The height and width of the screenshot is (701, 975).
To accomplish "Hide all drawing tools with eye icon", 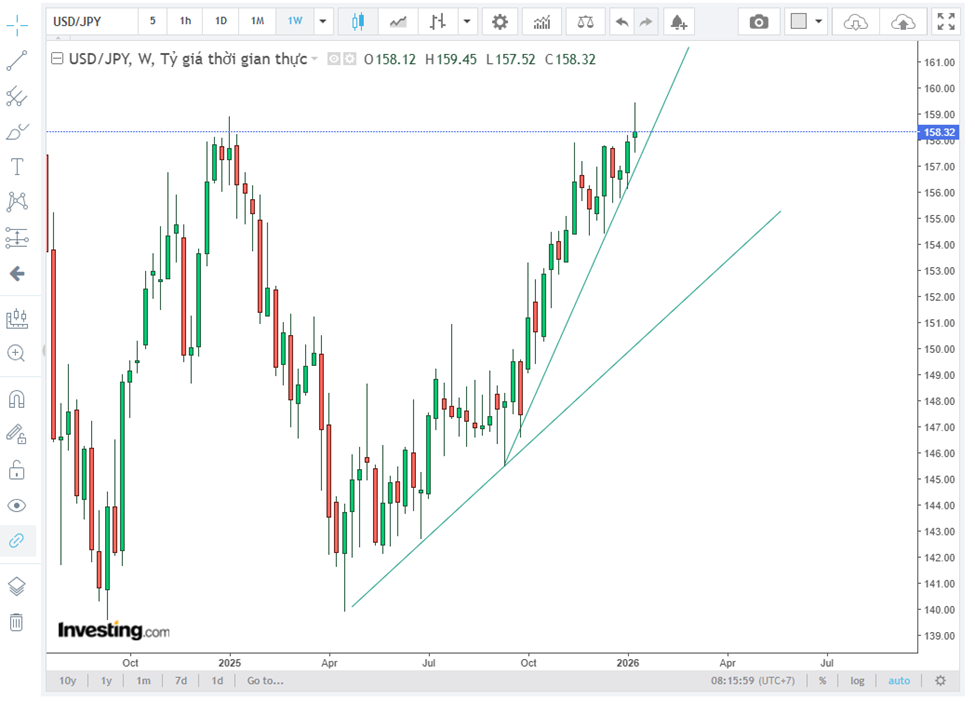I will coord(17,505).
